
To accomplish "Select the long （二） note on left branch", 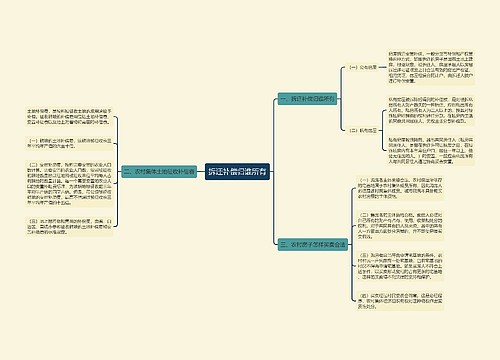I will point(69,183).
